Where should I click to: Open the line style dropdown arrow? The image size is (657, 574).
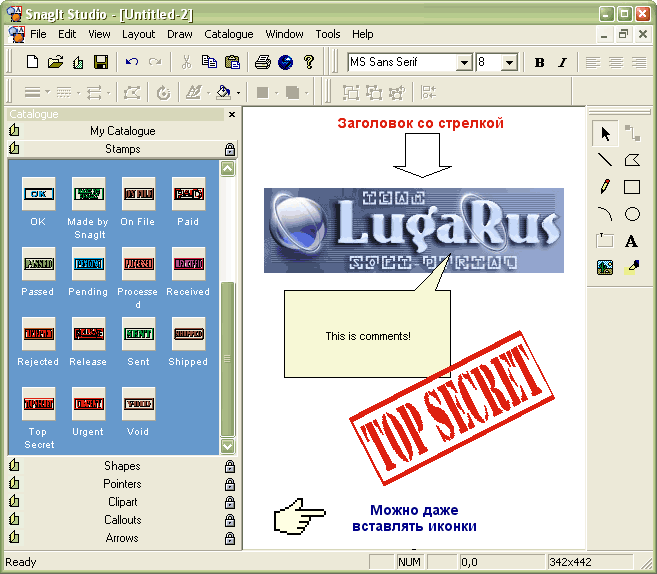pyautogui.click(x=78, y=92)
